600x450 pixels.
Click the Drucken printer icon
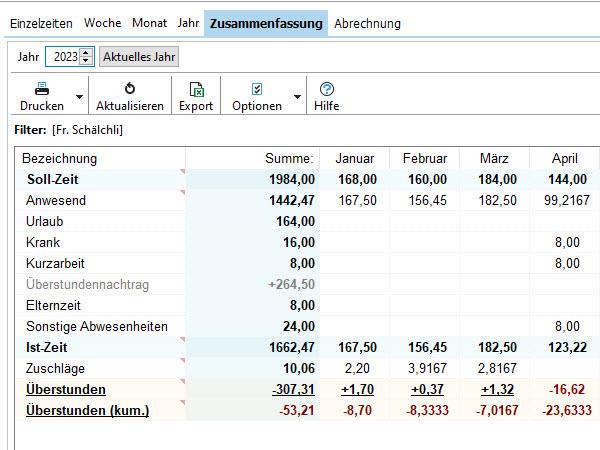pyautogui.click(x=42, y=88)
